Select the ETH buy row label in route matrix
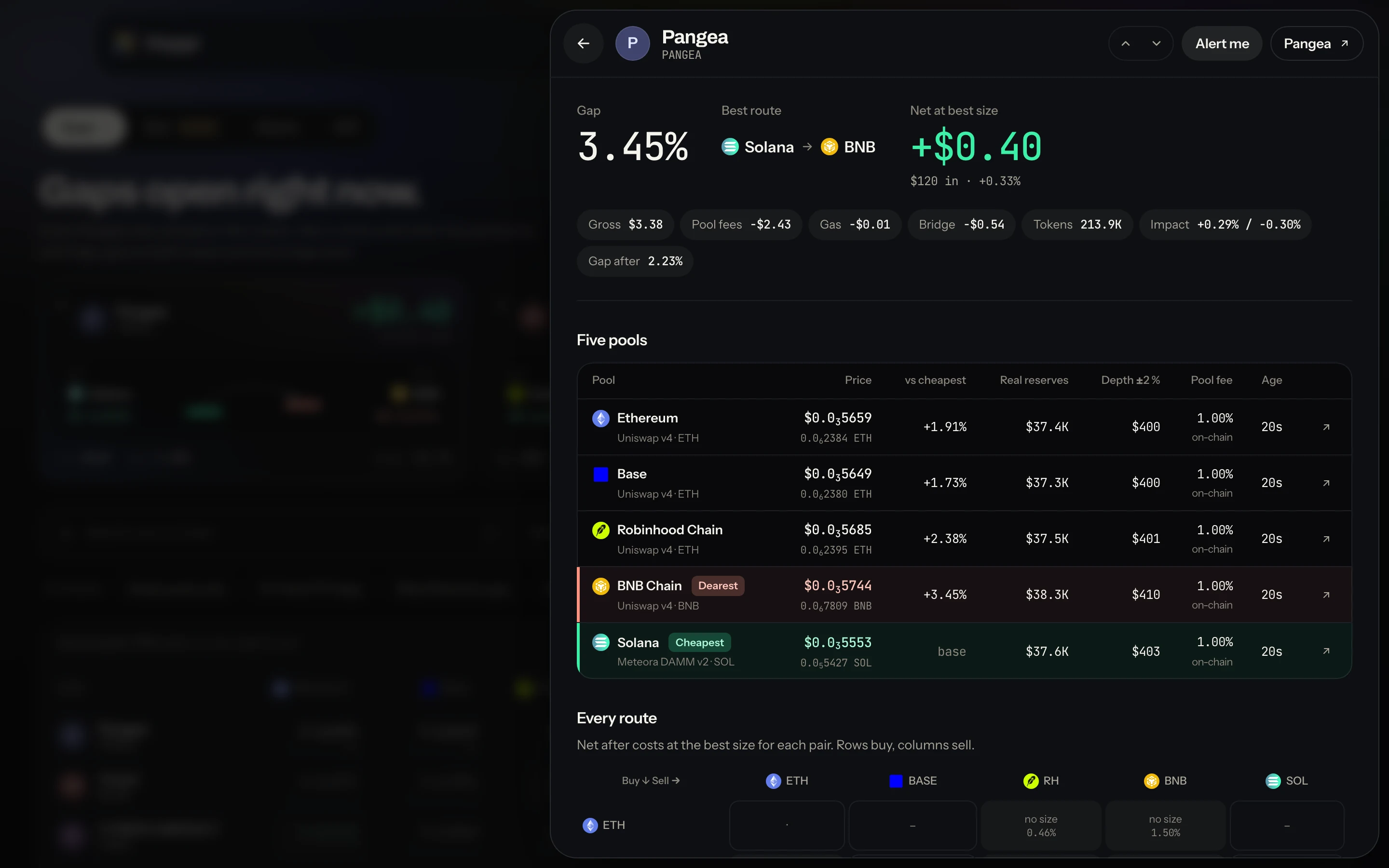The height and width of the screenshot is (868, 1389). click(x=604, y=826)
